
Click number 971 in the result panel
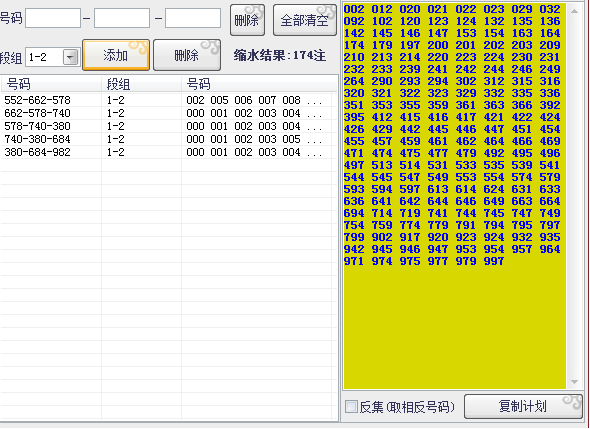(354, 261)
